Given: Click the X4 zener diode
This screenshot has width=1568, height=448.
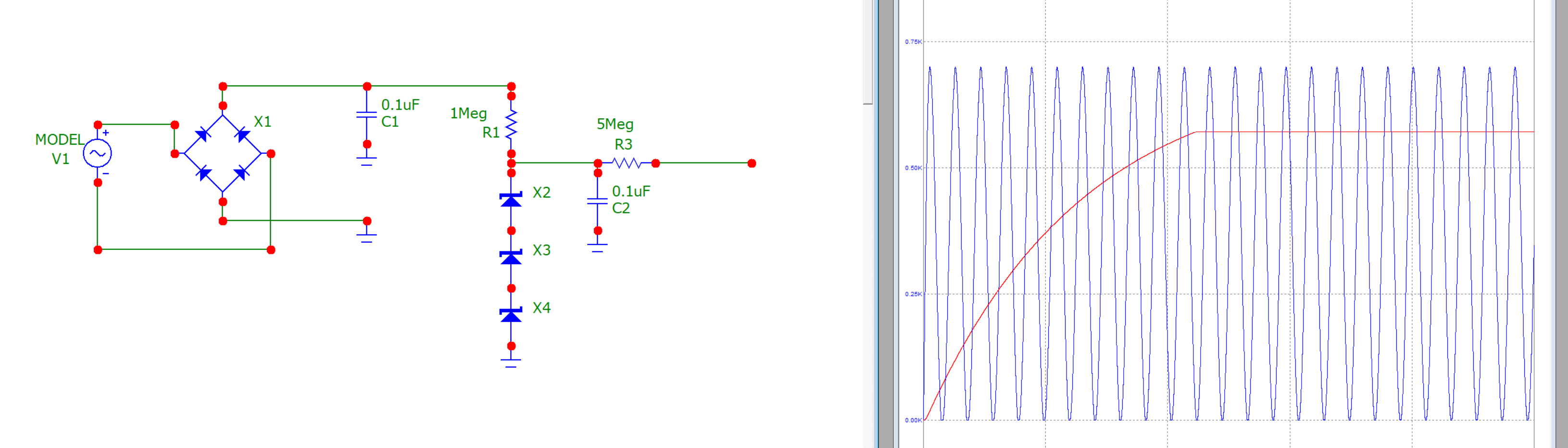Looking at the screenshot, I should point(511,315).
